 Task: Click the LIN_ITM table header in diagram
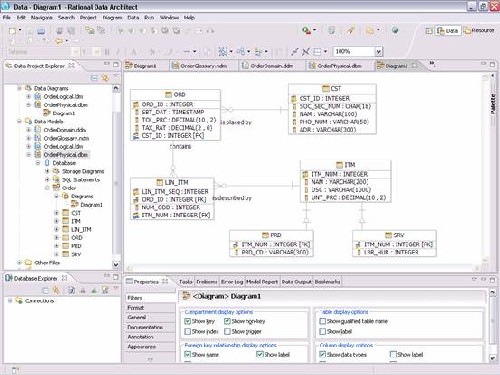click(x=172, y=182)
